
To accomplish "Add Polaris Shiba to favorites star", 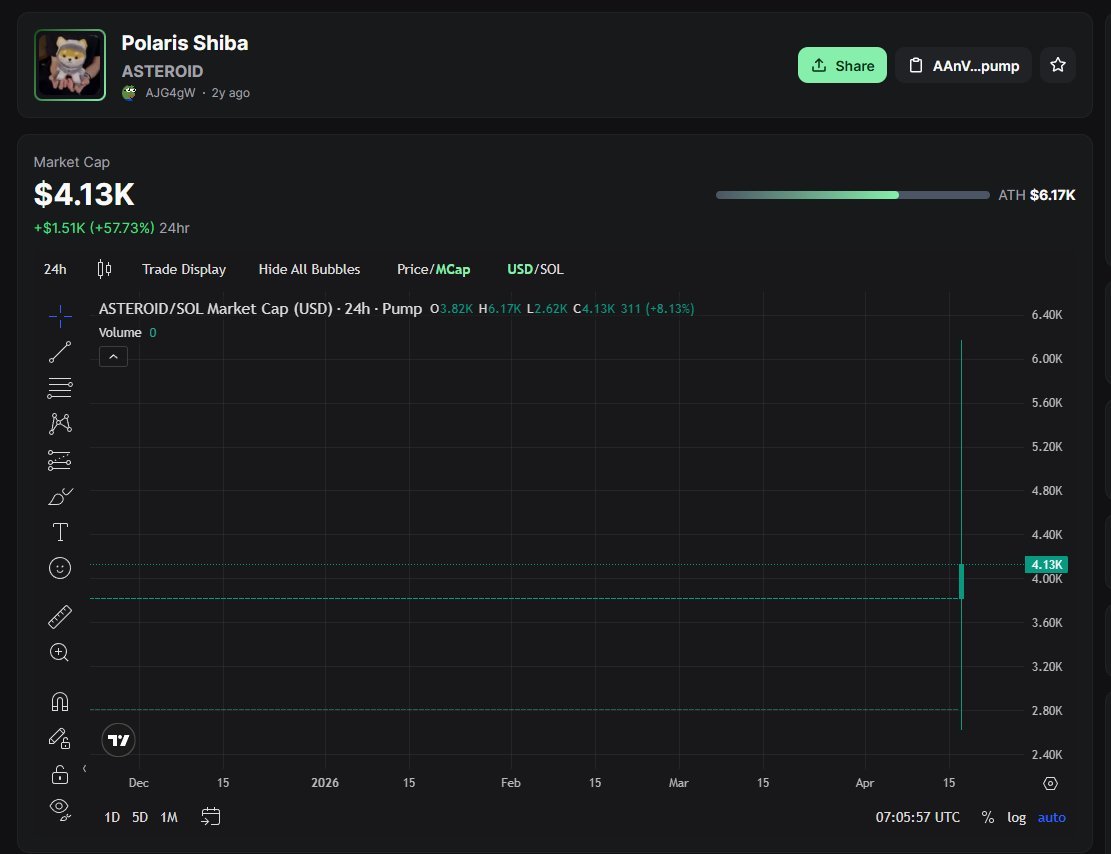I will (x=1058, y=65).
